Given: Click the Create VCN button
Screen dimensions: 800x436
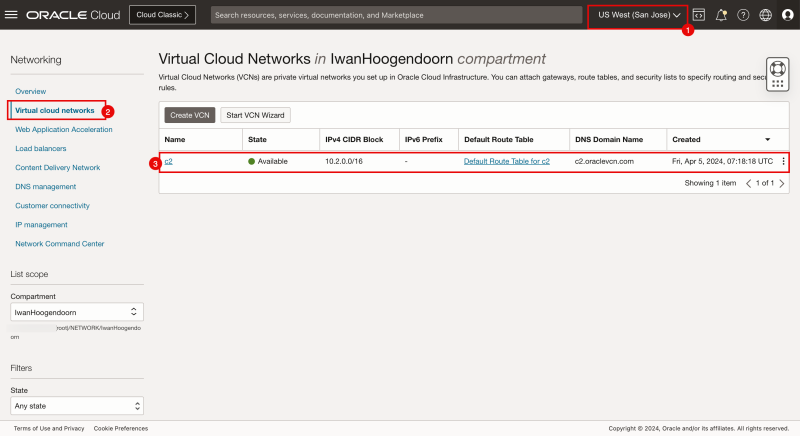Looking at the screenshot, I should pyautogui.click(x=189, y=115).
